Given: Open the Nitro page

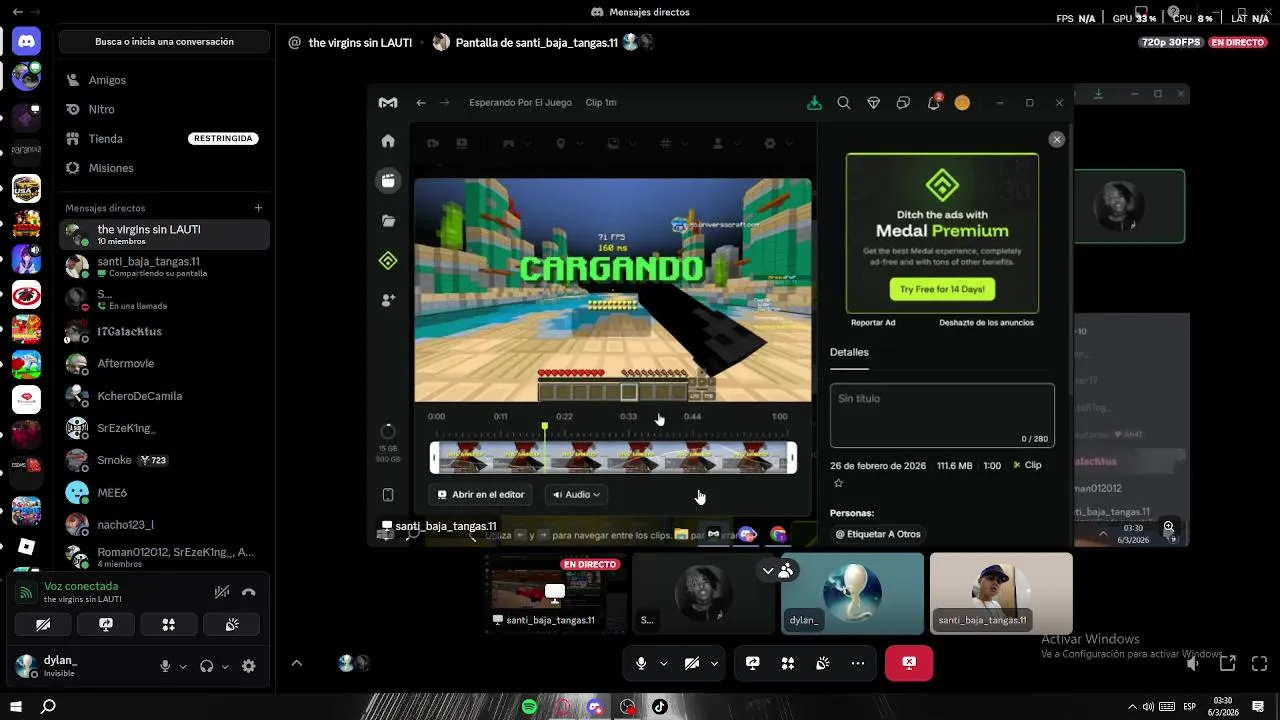Looking at the screenshot, I should click(165, 109).
